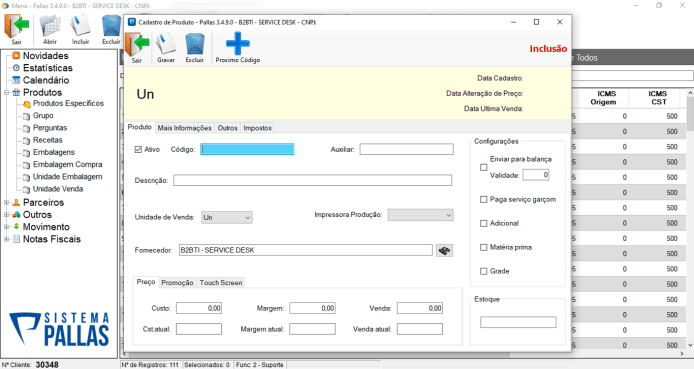Click the vertical scrollbar down arrow in grid
Image resolution: width=694 pixels, height=369 pixels.
point(690,345)
